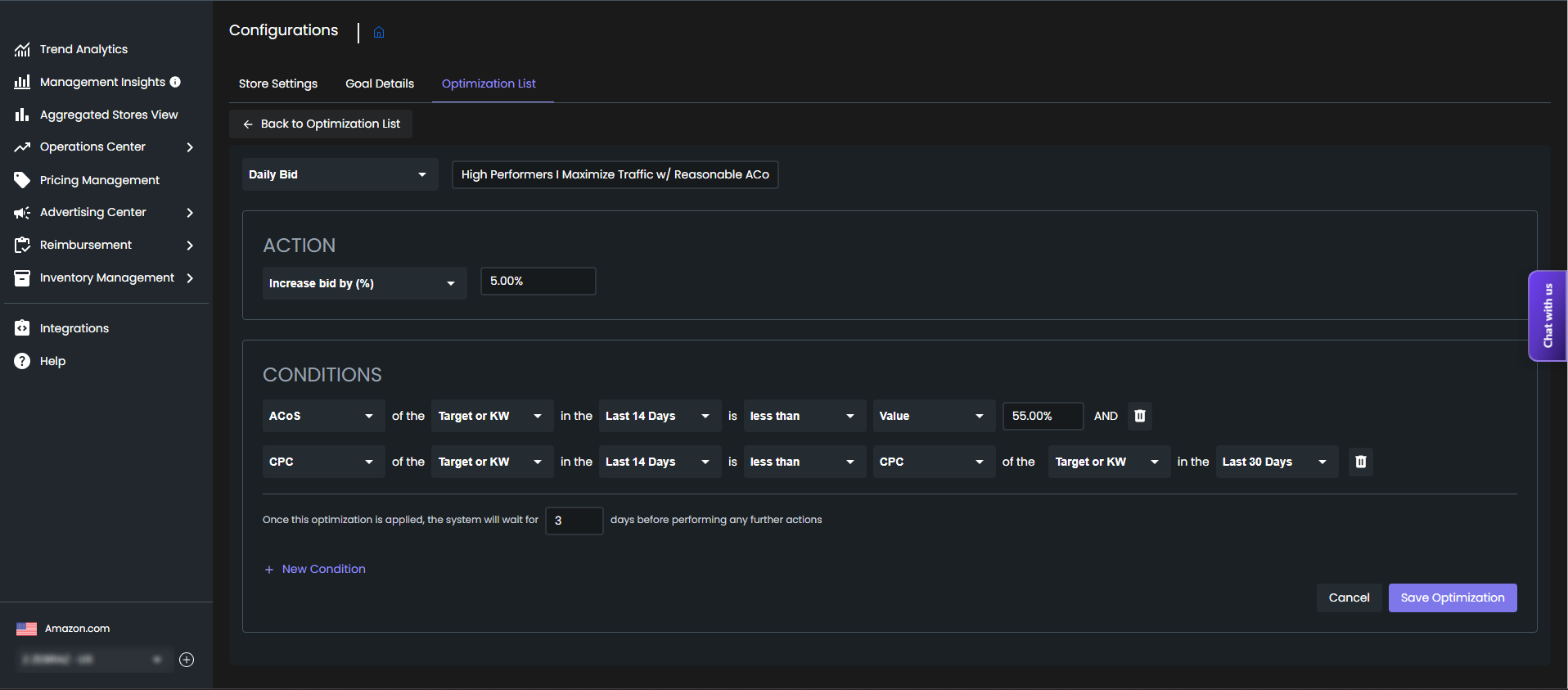
Task: Open the Last 30 Days period dropdown
Action: (x=1277, y=462)
